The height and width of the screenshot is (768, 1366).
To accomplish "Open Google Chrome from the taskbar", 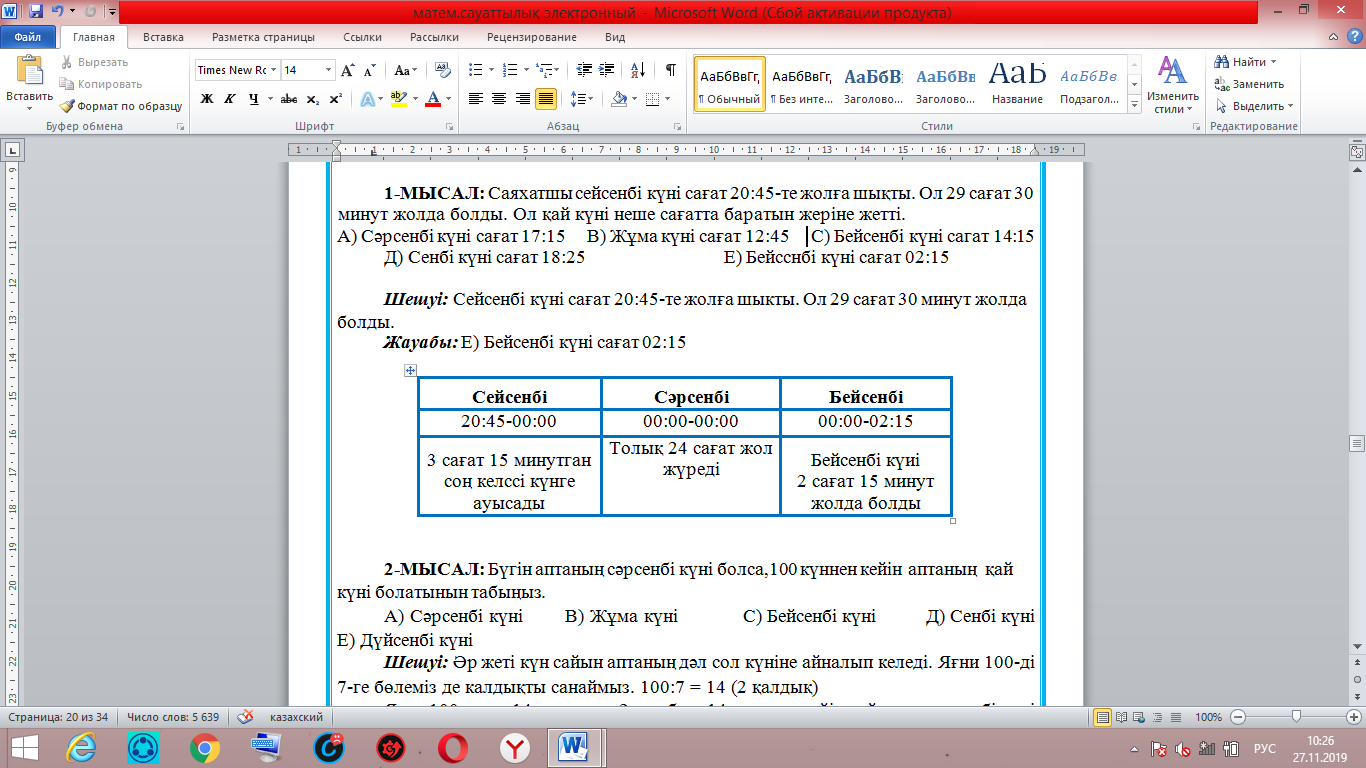I will pos(205,746).
